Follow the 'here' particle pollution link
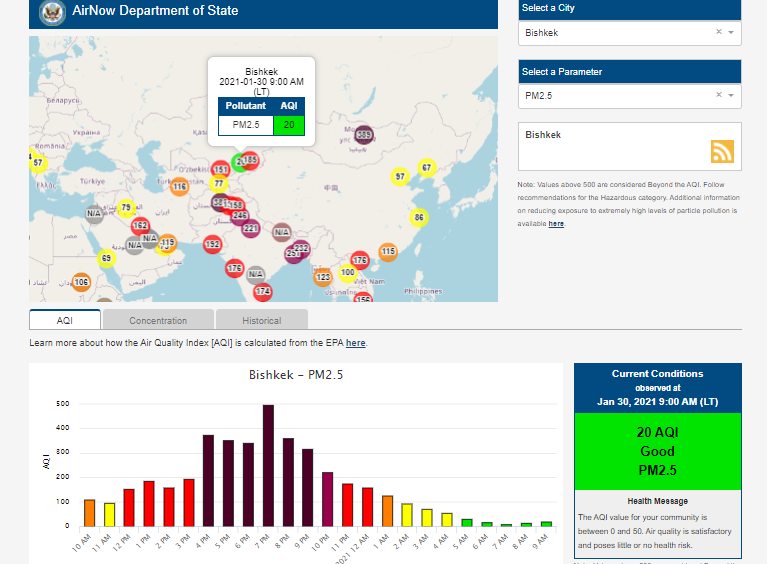767x564 pixels. (556, 224)
